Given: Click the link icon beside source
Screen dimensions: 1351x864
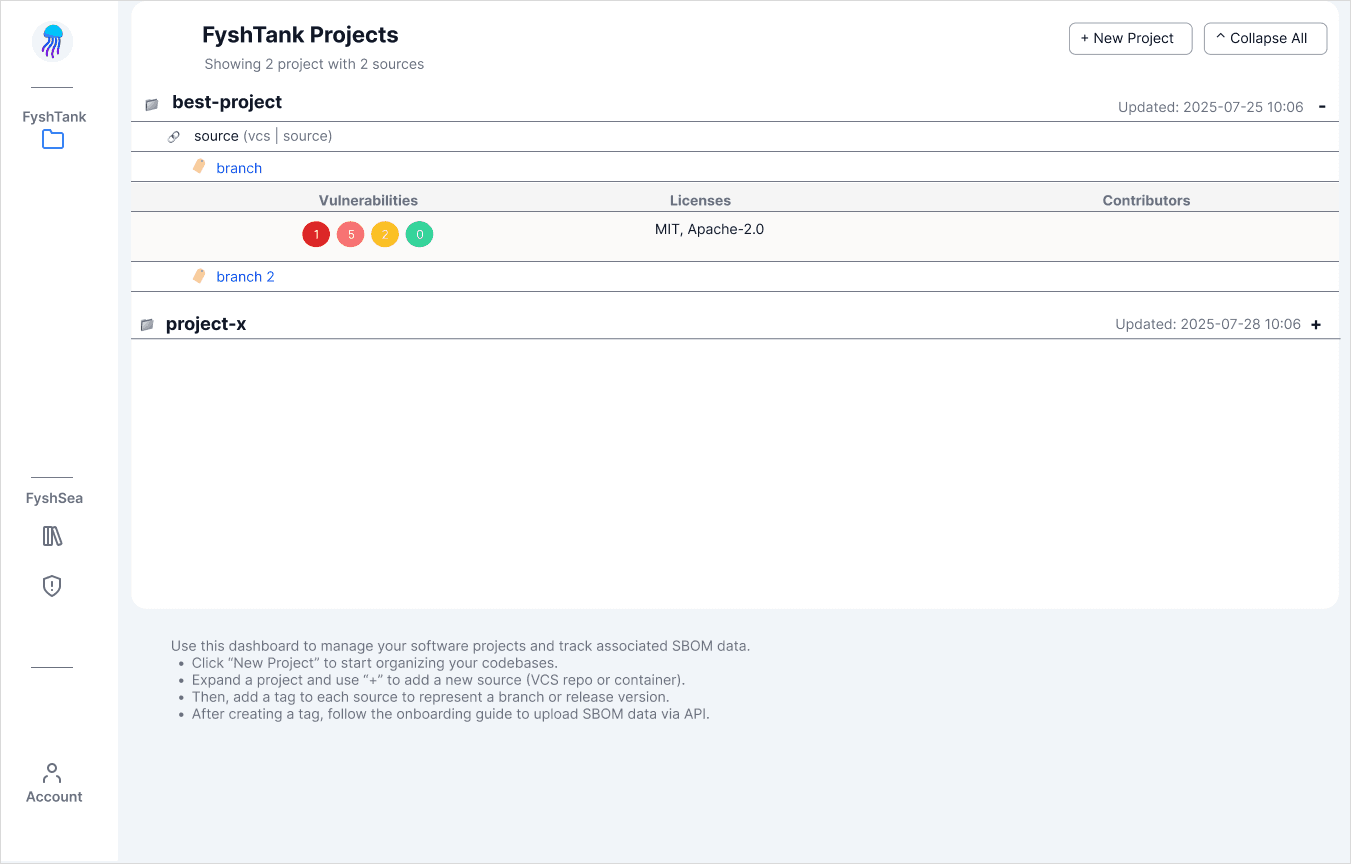Looking at the screenshot, I should tap(174, 137).
